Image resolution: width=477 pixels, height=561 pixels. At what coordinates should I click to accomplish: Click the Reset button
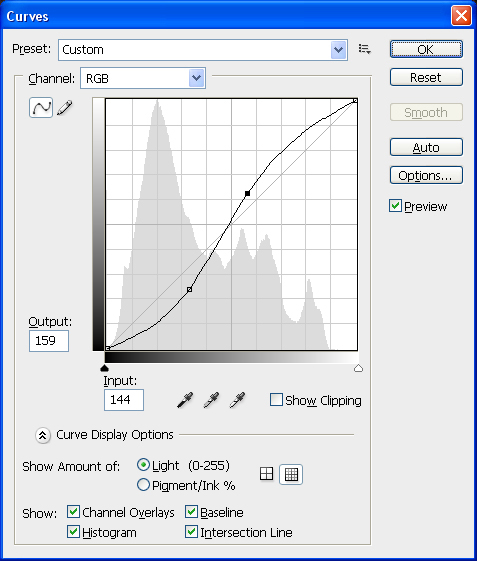tap(426, 77)
